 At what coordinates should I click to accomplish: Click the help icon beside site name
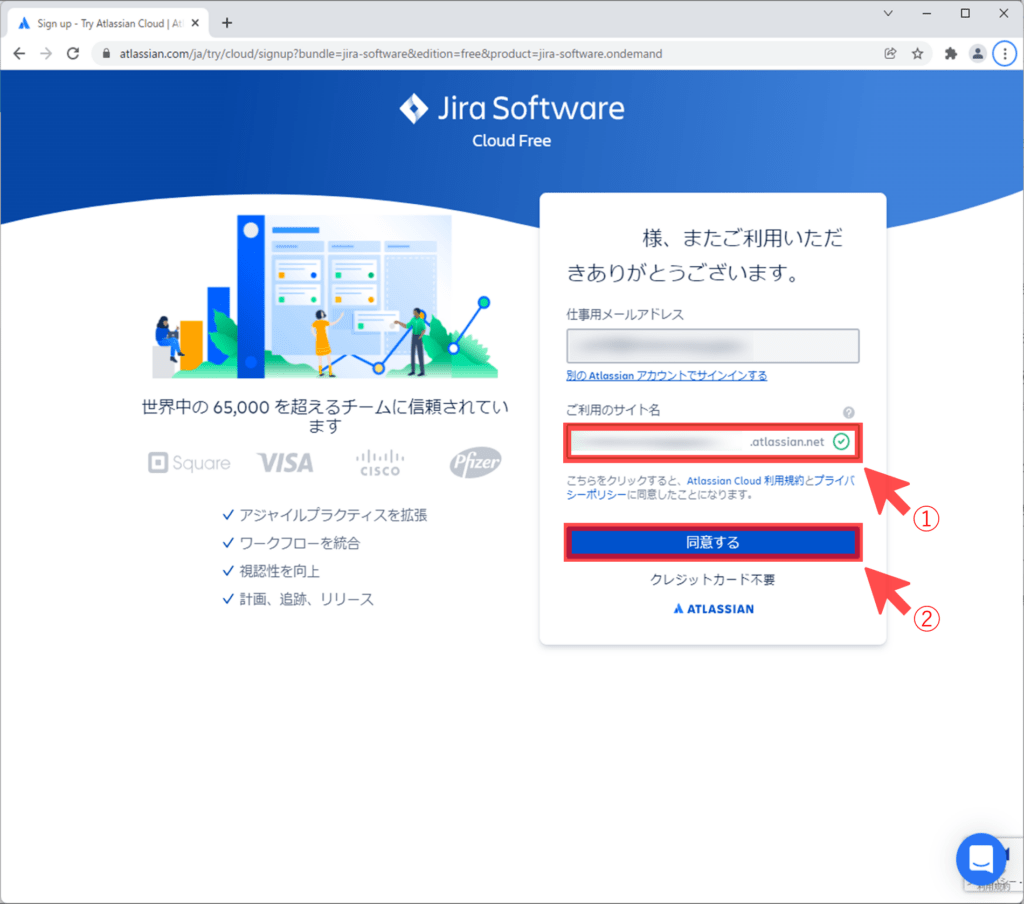[848, 412]
